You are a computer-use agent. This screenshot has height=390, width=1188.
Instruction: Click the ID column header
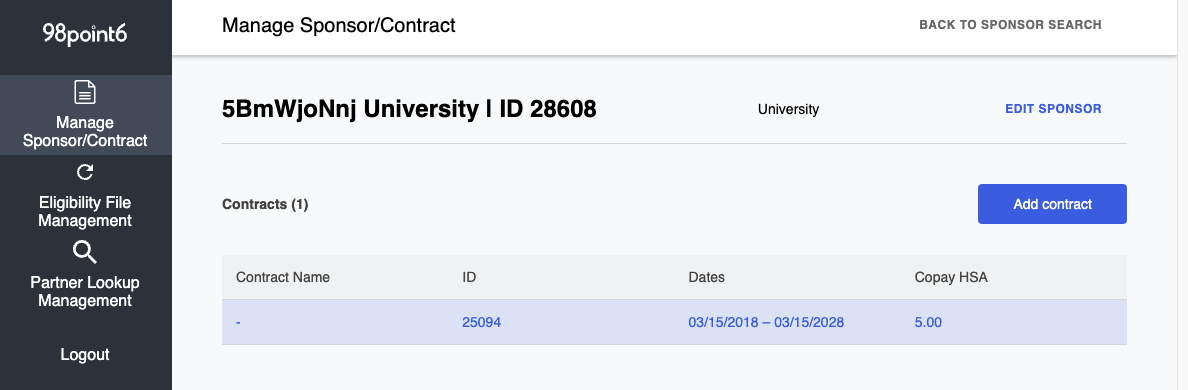click(x=469, y=277)
